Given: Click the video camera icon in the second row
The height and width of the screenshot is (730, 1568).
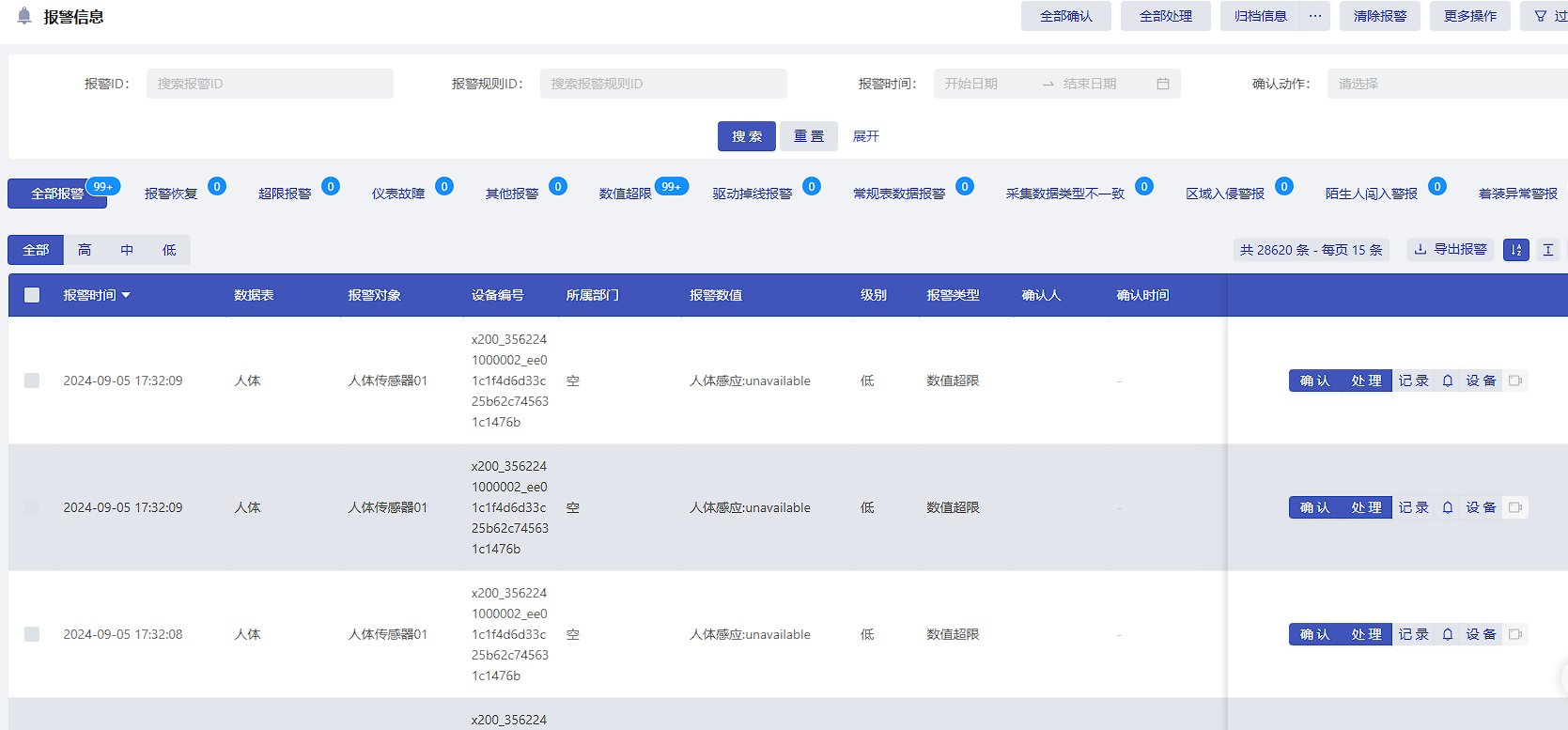Looking at the screenshot, I should [1515, 507].
